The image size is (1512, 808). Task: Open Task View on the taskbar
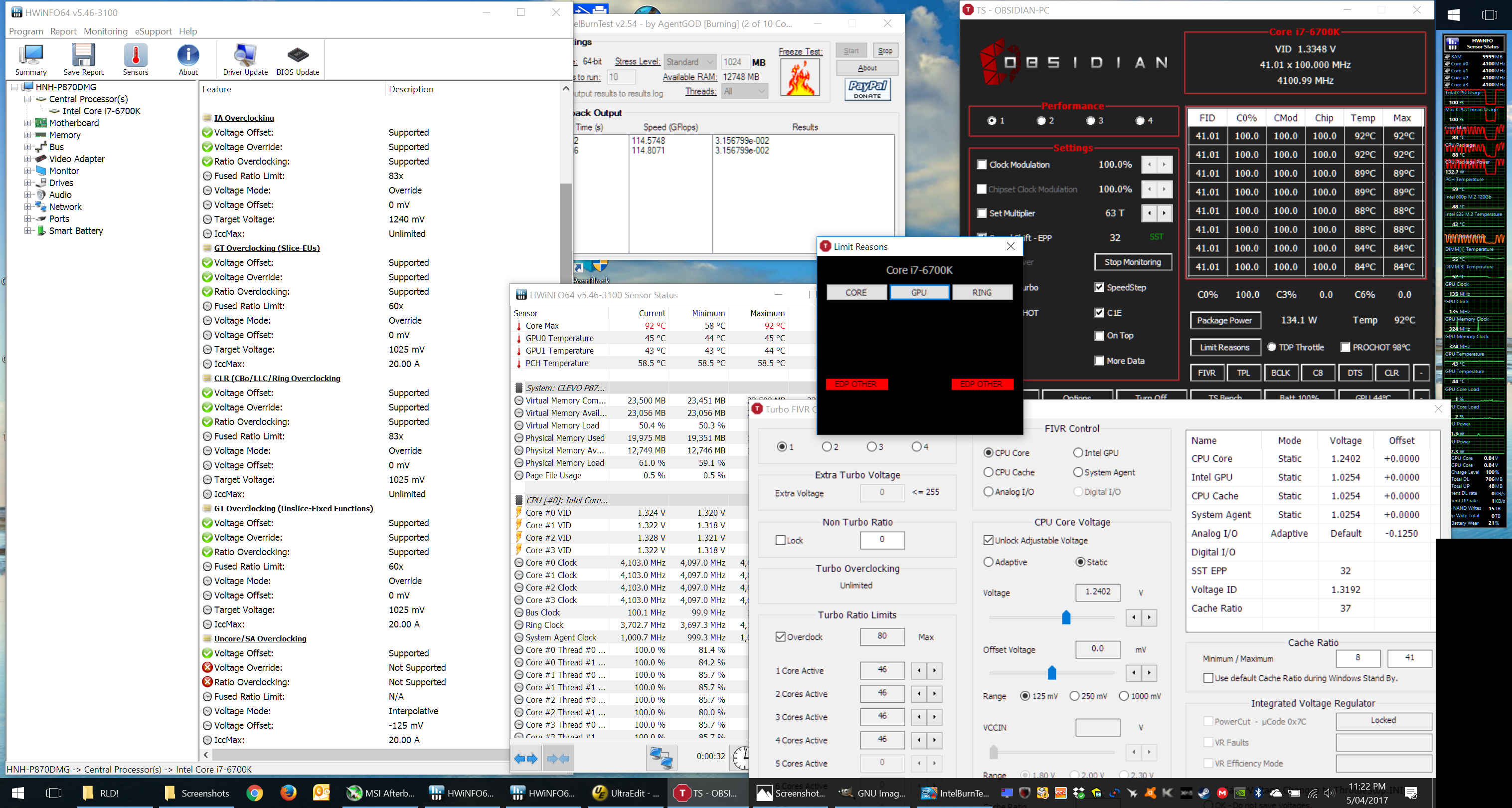[53, 794]
